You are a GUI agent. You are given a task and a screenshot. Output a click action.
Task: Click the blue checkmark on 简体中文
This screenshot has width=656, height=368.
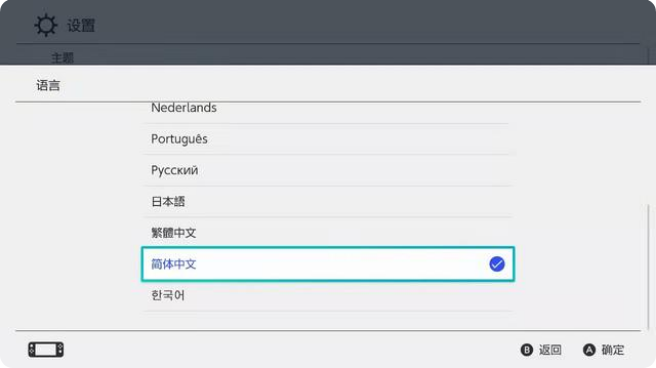[x=497, y=264]
